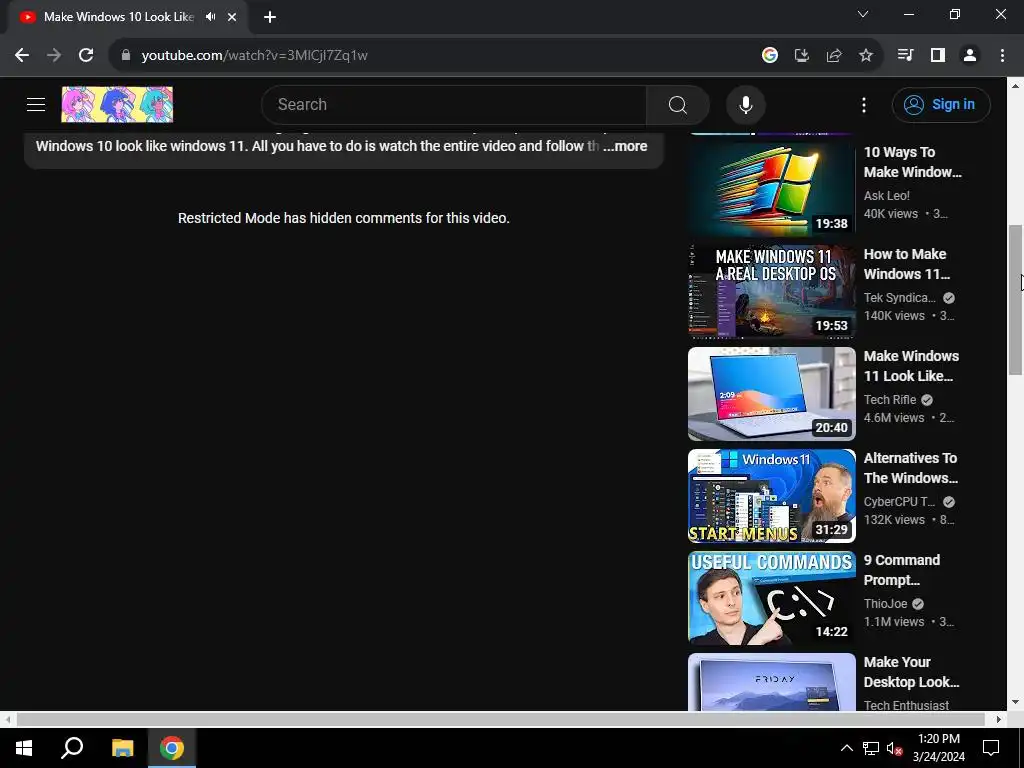
Task: Click the padlock site info icon
Action: (125, 56)
